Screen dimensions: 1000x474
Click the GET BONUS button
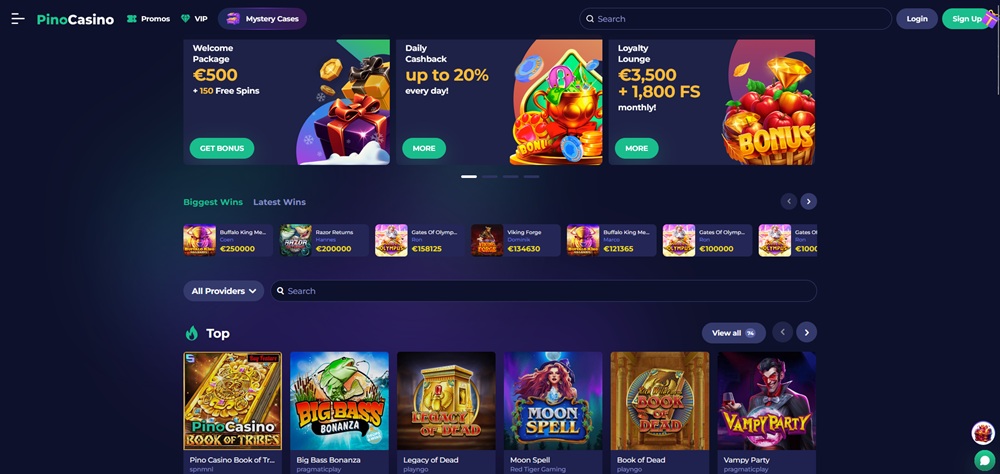[x=222, y=148]
